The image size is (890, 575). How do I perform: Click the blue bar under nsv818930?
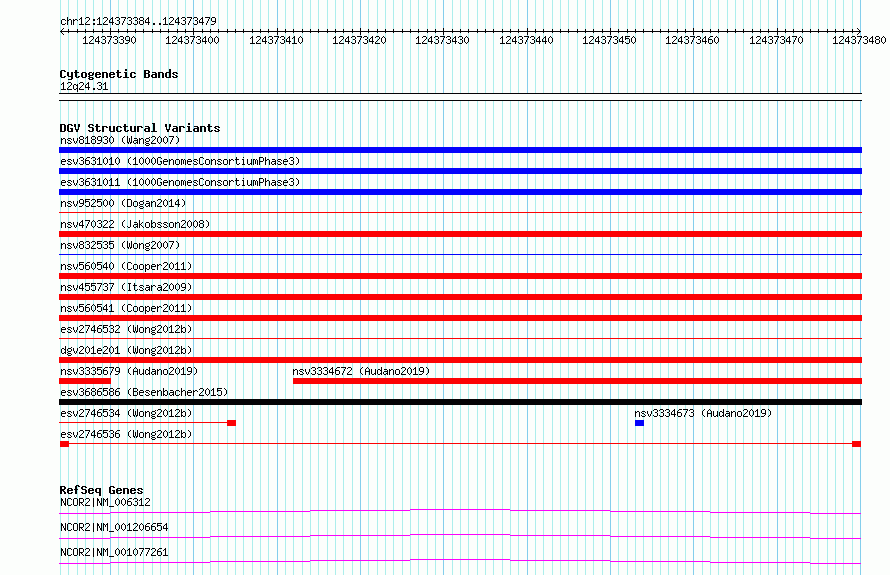point(460,150)
